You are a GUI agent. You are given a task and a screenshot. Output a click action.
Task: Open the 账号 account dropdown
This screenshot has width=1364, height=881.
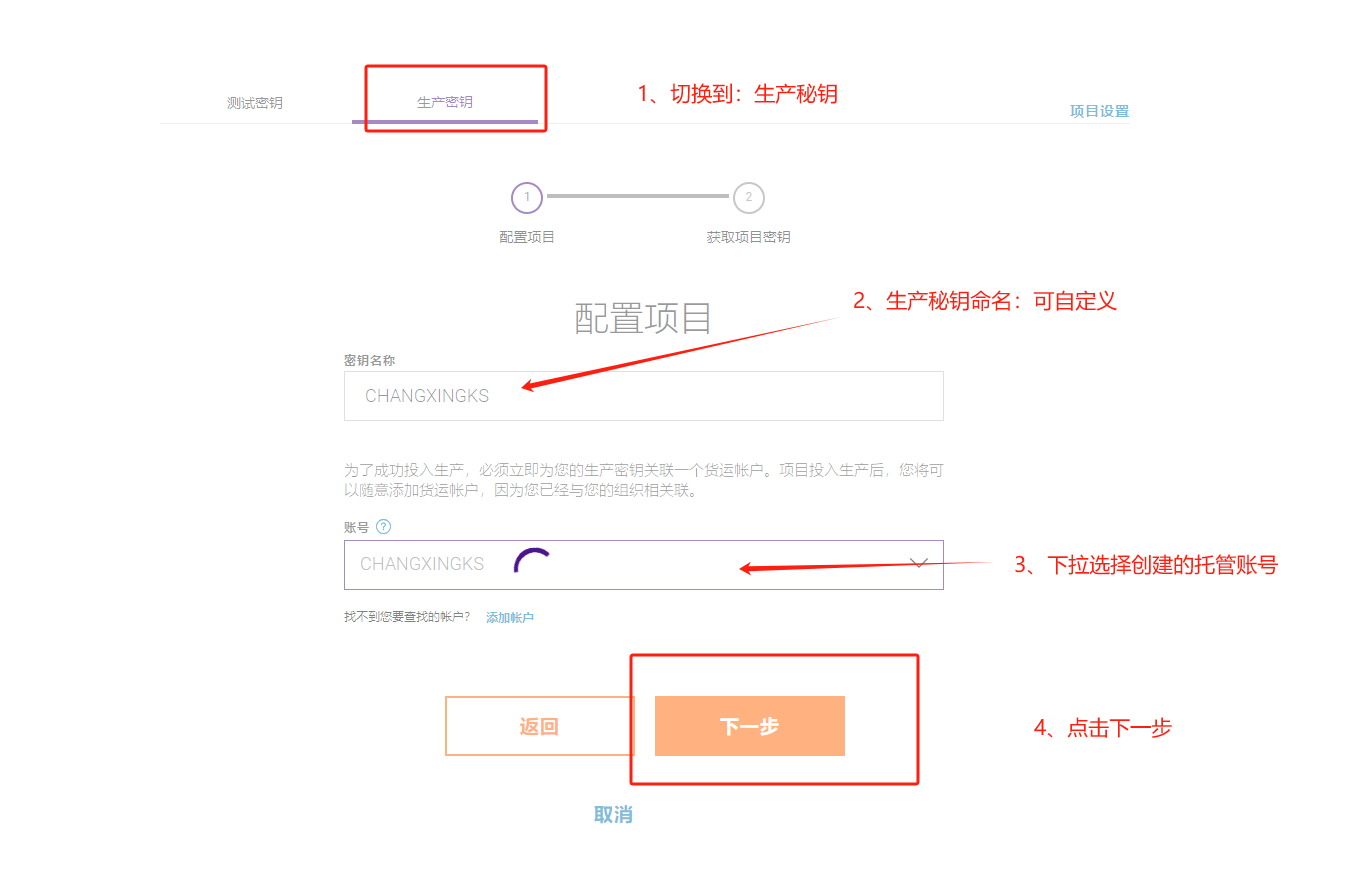coord(643,565)
